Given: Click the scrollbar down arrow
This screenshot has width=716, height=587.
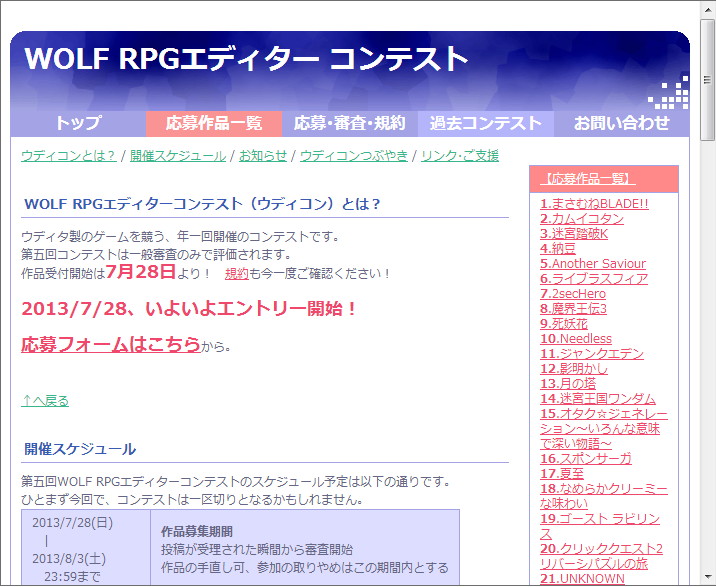Looking at the screenshot, I should coord(708,576).
